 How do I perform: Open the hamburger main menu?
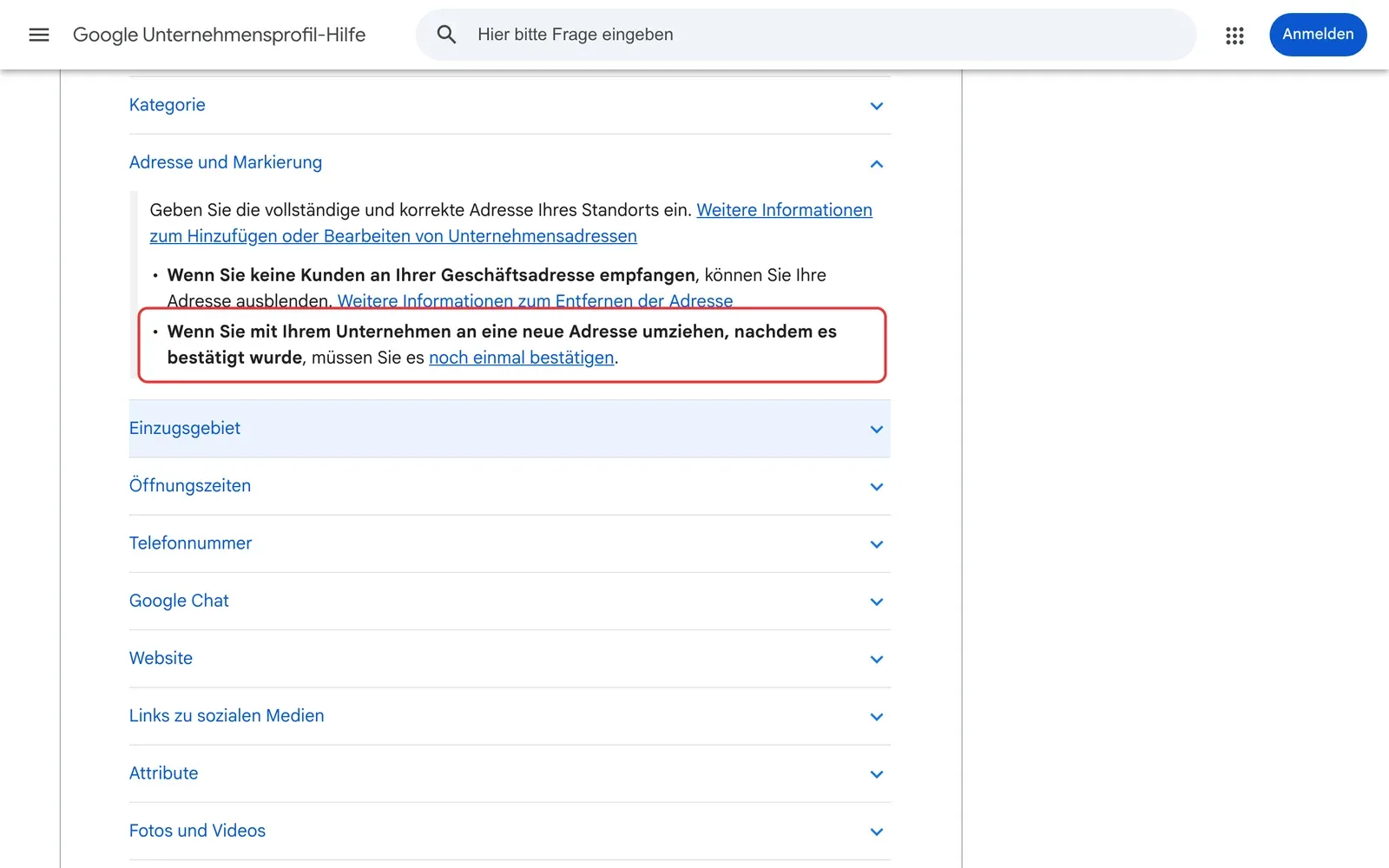click(x=39, y=35)
